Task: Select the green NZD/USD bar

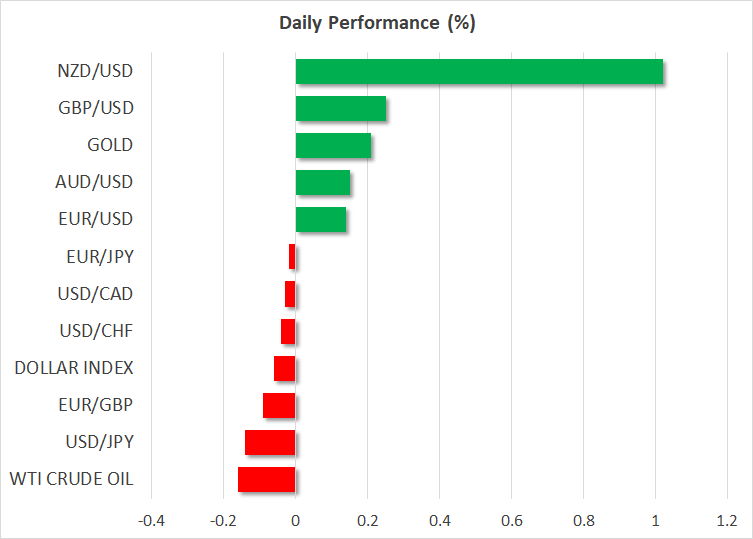Action: click(479, 72)
